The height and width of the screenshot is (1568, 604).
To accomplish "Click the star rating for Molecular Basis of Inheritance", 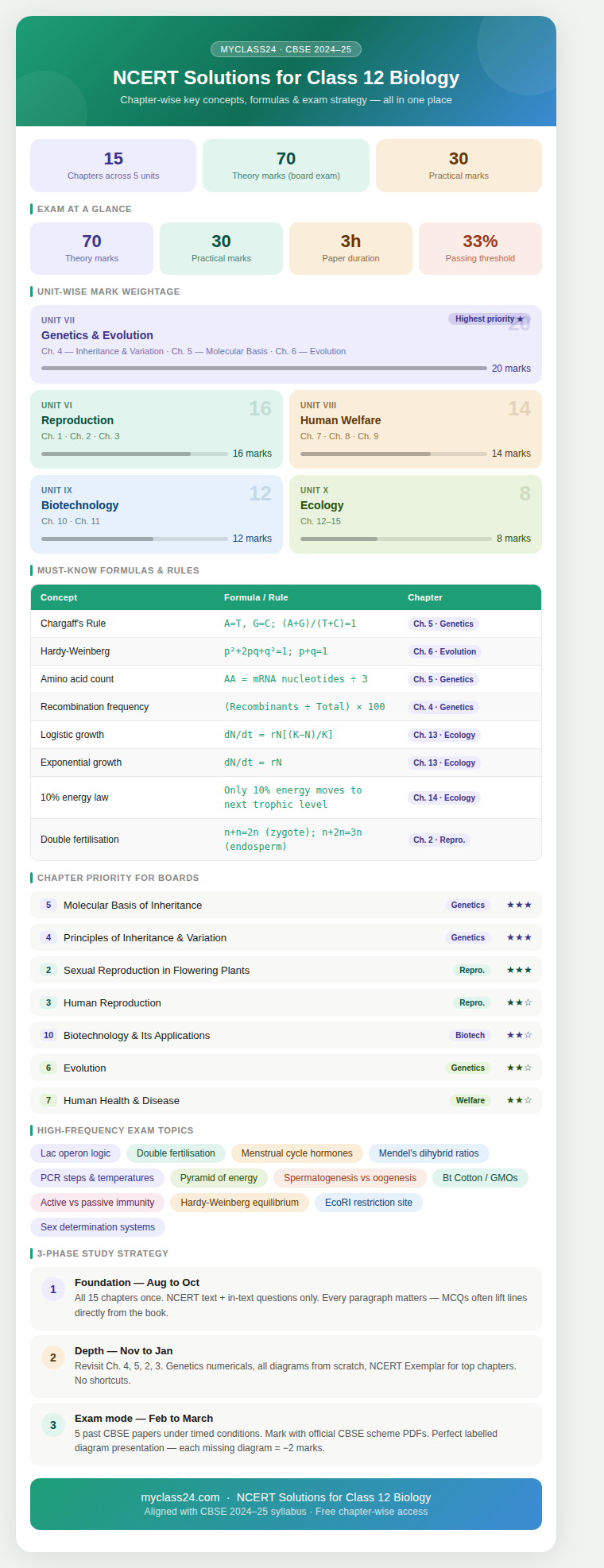I will 519,905.
